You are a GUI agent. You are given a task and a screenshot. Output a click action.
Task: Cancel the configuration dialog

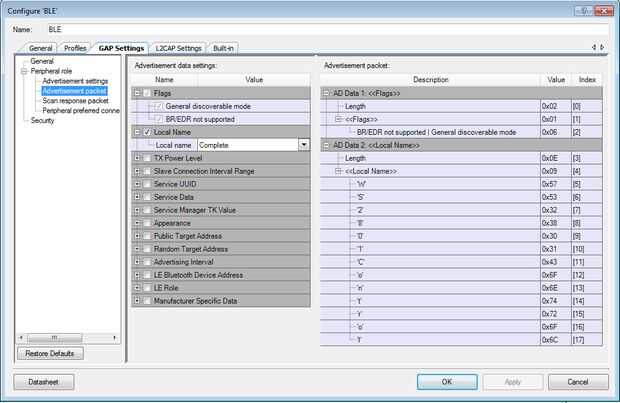coord(578,382)
